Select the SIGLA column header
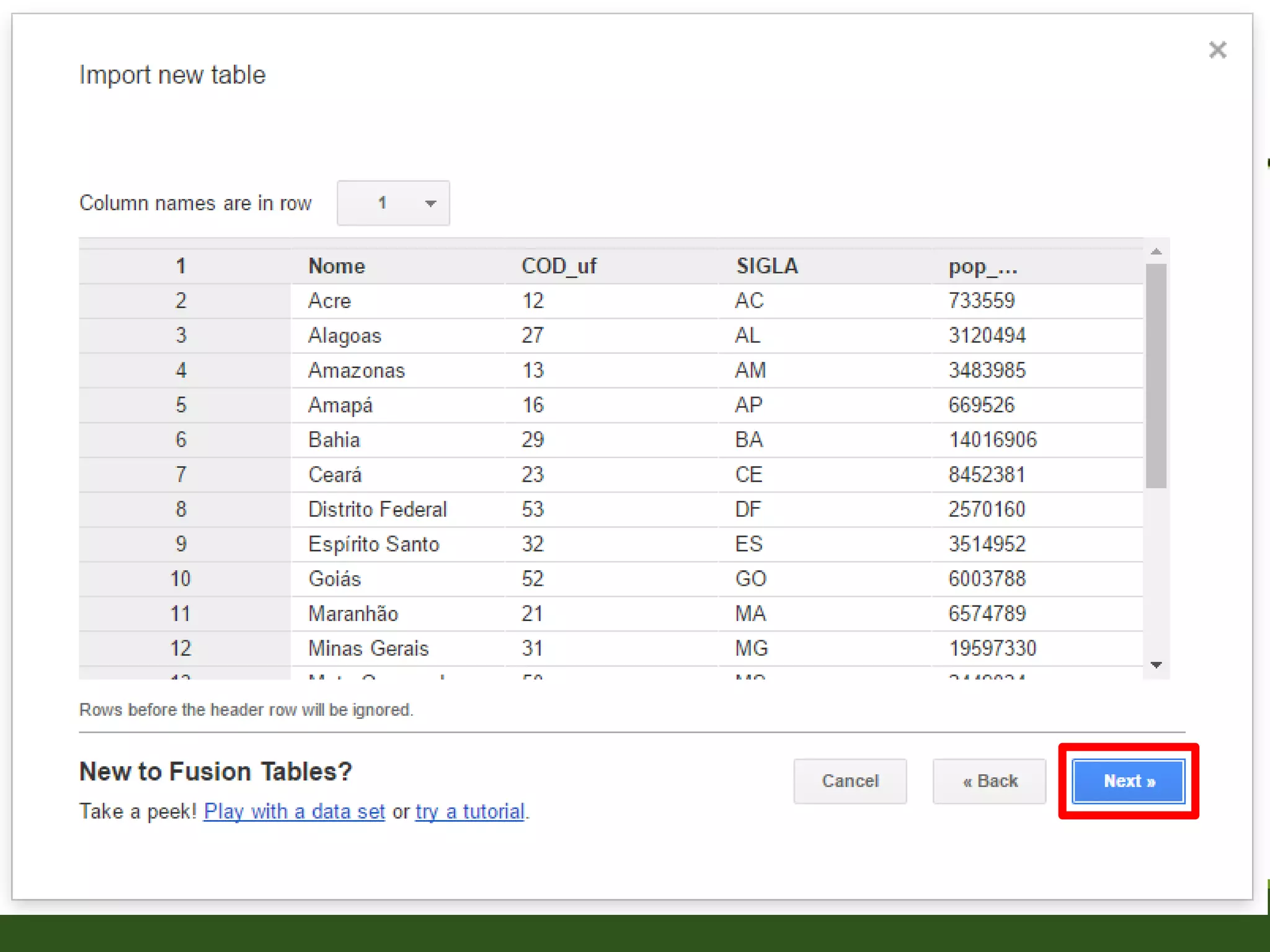Viewport: 1270px width, 952px height. click(x=767, y=266)
